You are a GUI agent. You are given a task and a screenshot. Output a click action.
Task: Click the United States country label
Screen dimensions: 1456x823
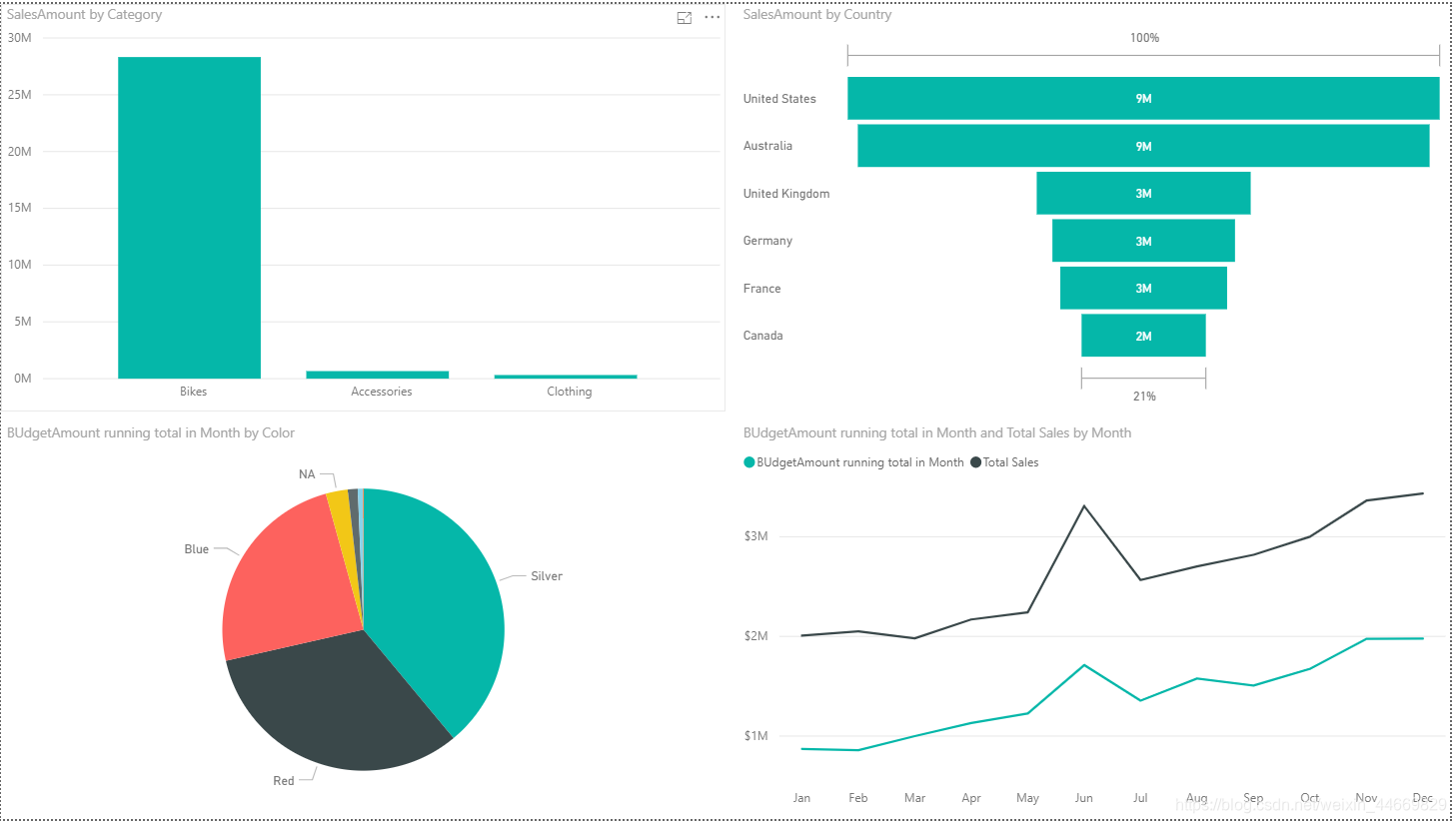pyautogui.click(x=779, y=99)
